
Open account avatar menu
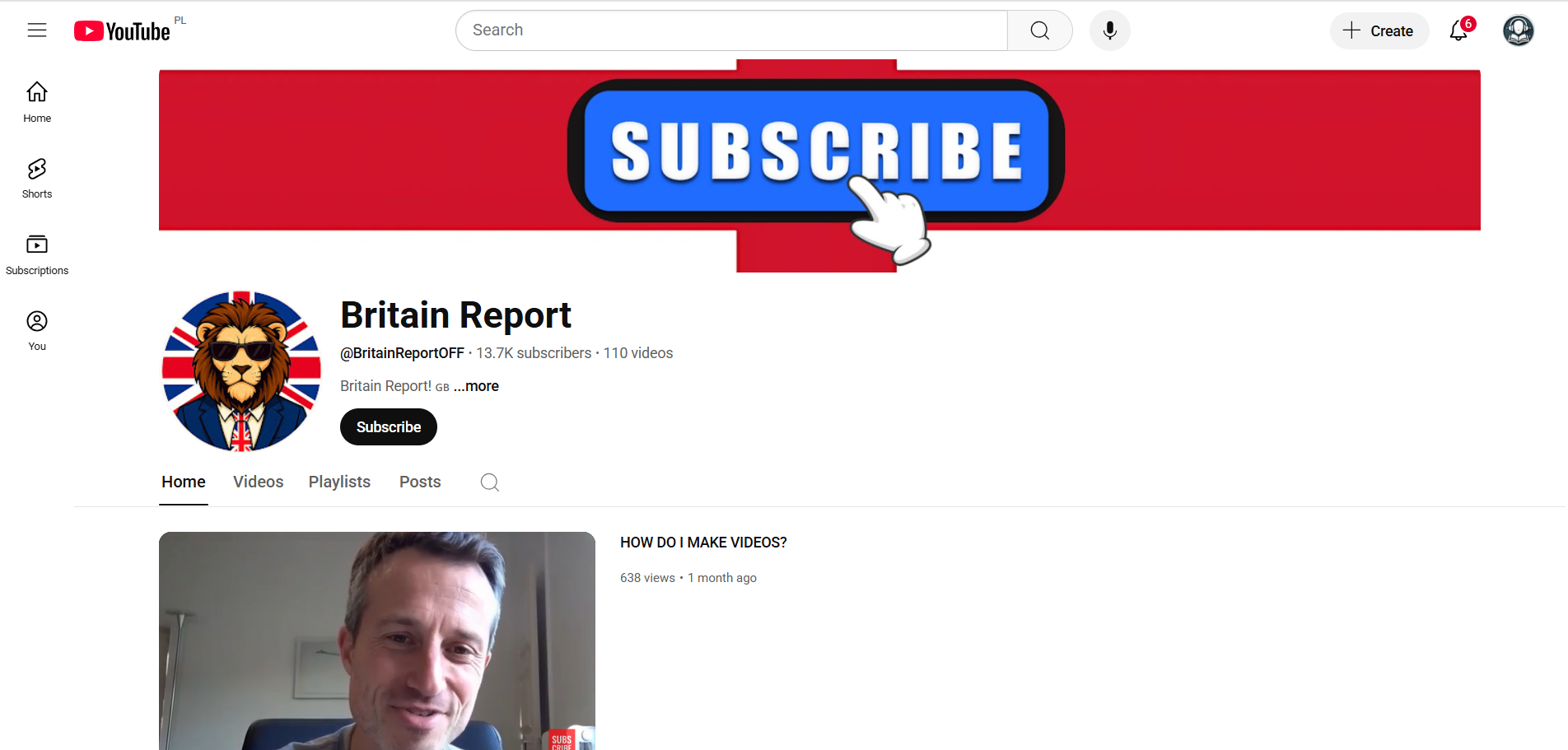click(x=1519, y=30)
